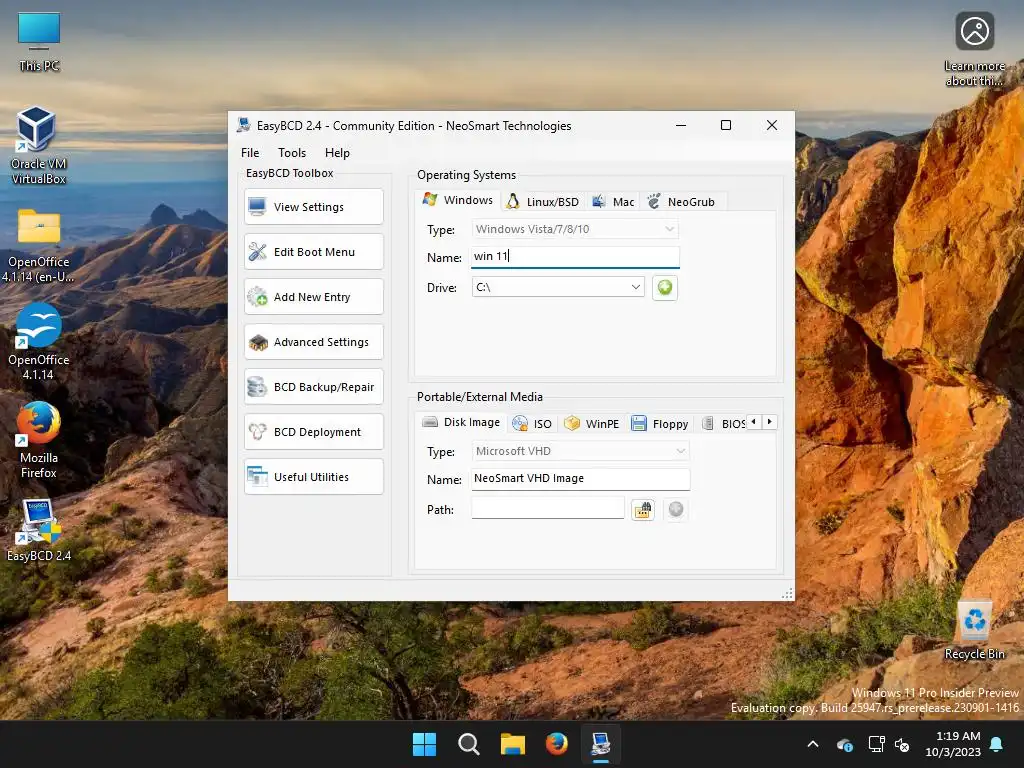Screen dimensions: 1024x768
Task: Select OpenOffice 4.1.14 (en-US) folder icon
Action: pyautogui.click(x=39, y=246)
